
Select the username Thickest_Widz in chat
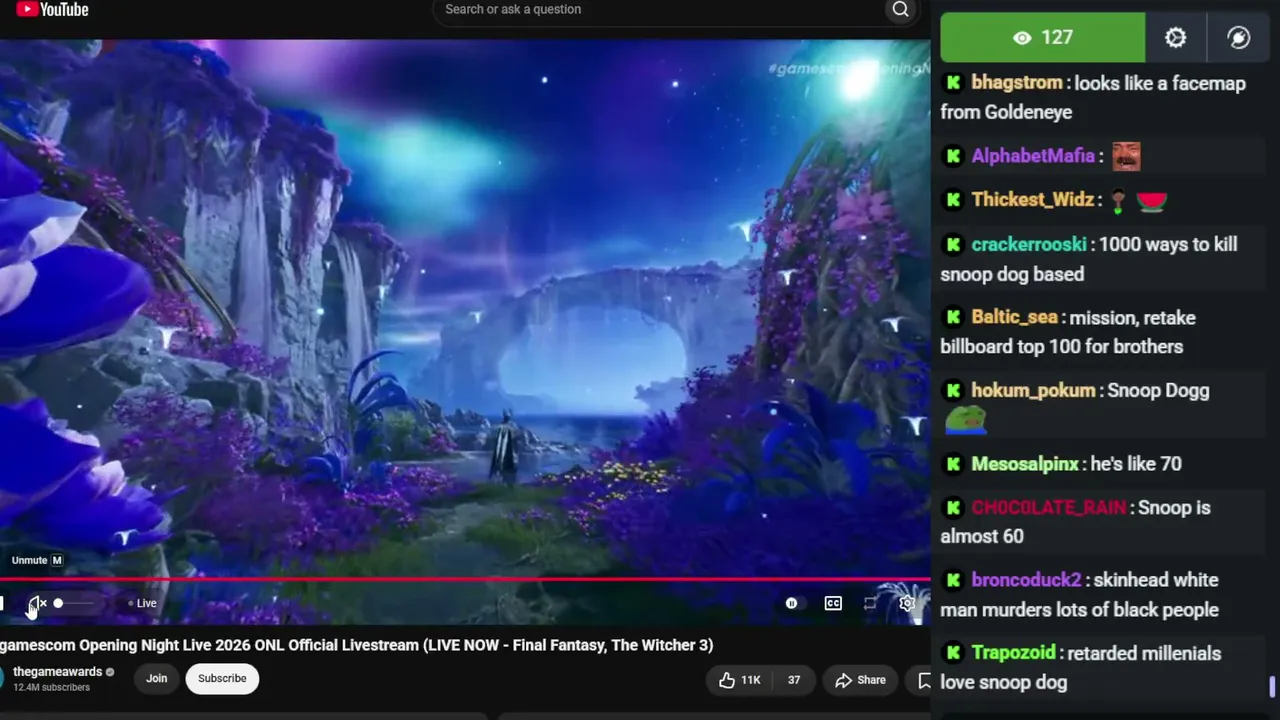(x=1033, y=200)
